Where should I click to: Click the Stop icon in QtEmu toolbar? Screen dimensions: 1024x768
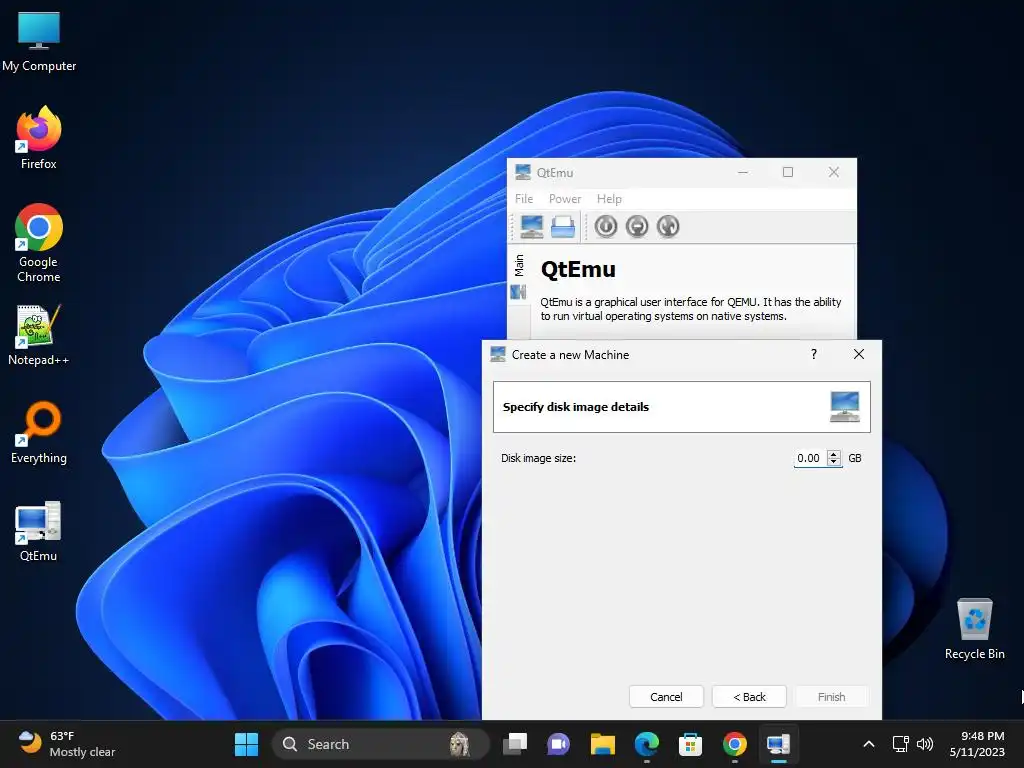[x=637, y=227]
